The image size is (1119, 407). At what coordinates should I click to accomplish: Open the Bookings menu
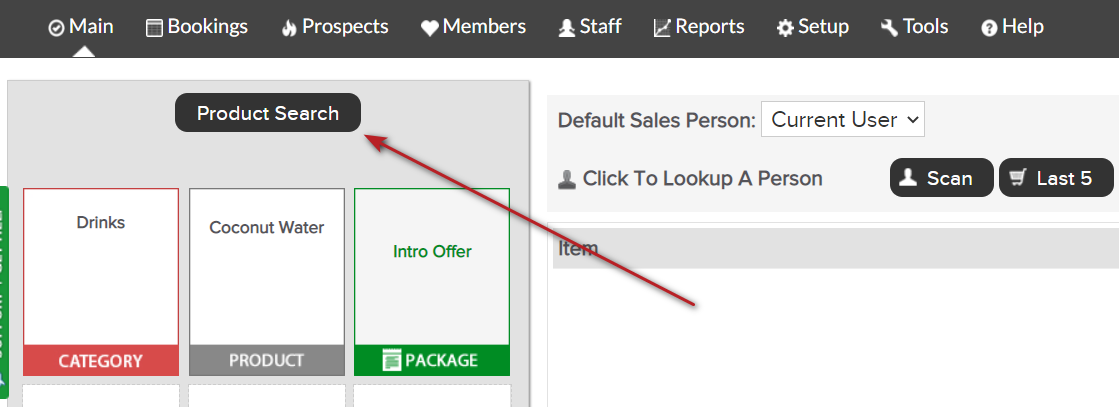pos(197,27)
